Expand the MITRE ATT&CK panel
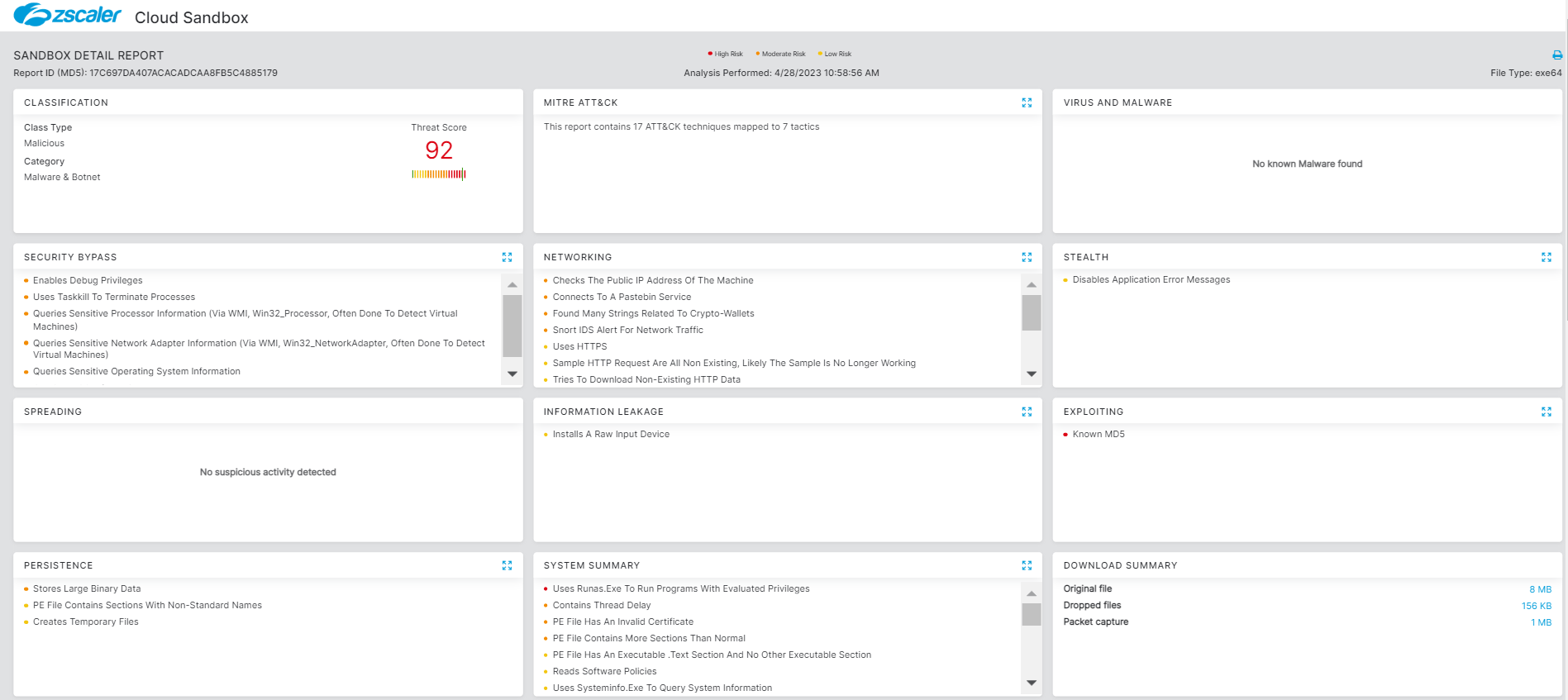The image size is (1568, 700). 1027,102
